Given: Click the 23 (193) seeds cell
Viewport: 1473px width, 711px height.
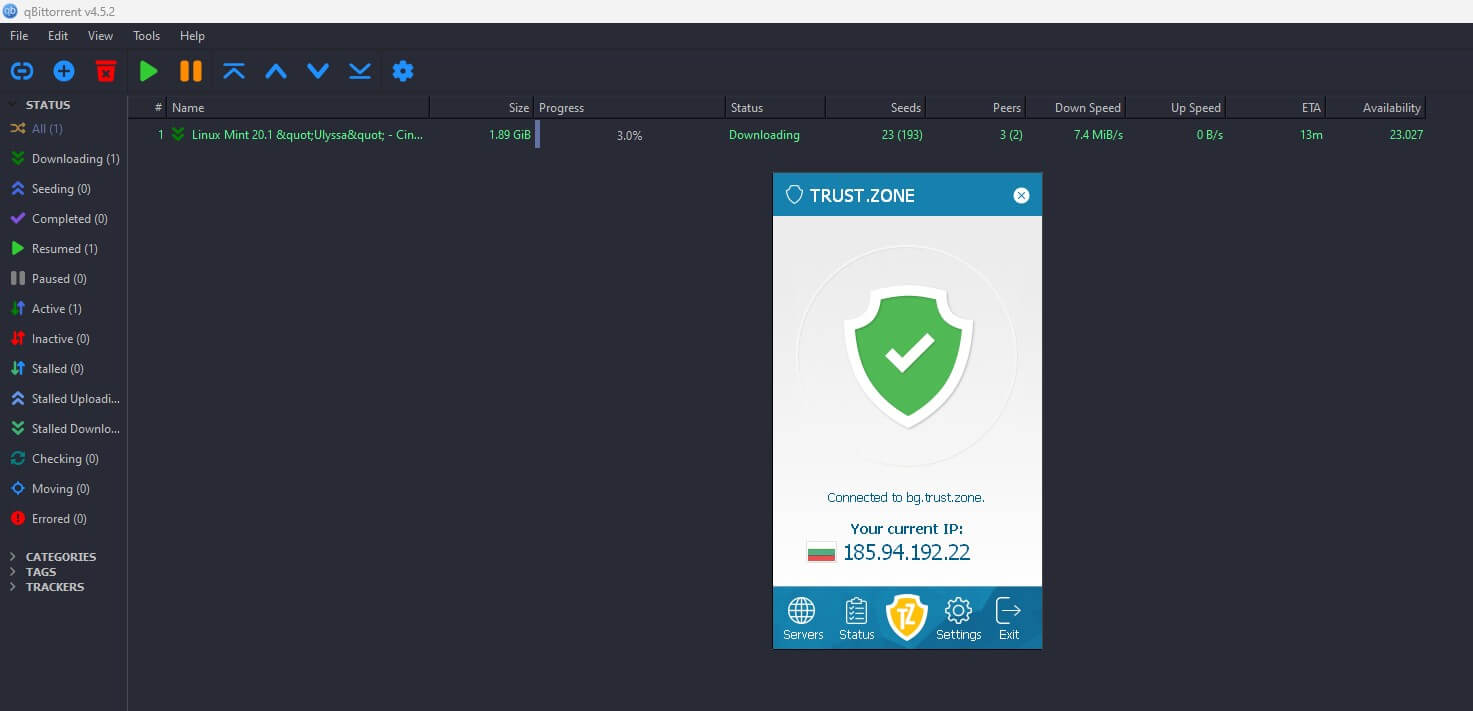Looking at the screenshot, I should pyautogui.click(x=902, y=135).
